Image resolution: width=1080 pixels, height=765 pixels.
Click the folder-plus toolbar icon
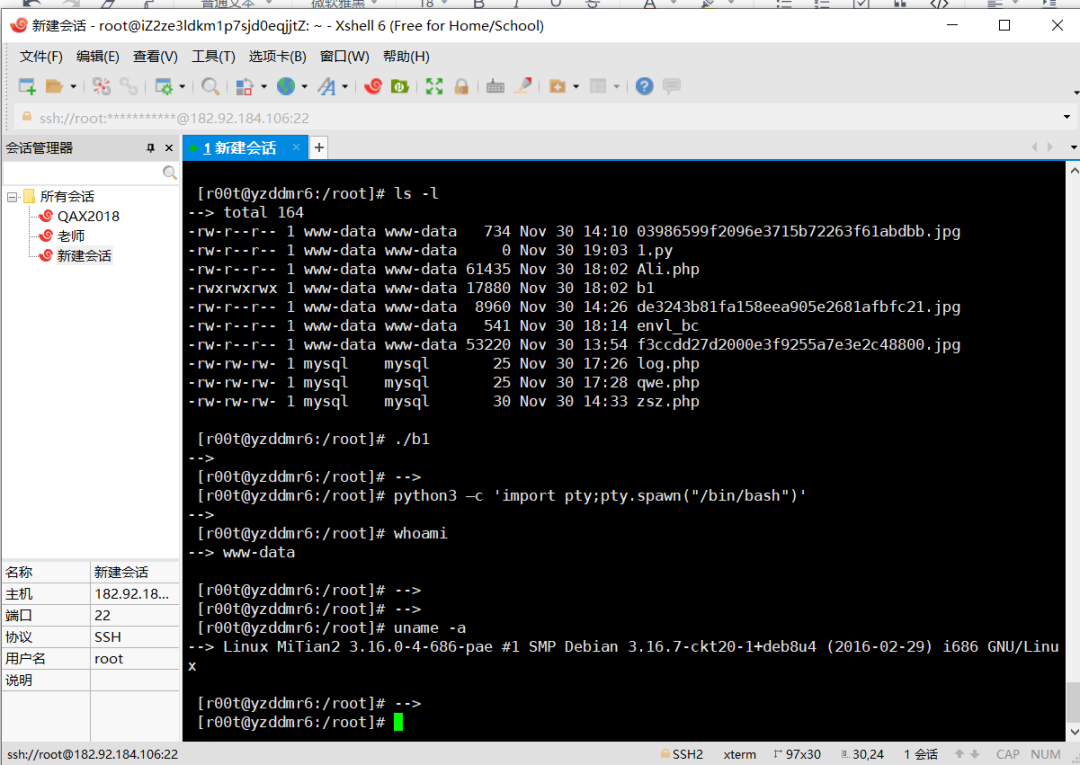[557, 86]
